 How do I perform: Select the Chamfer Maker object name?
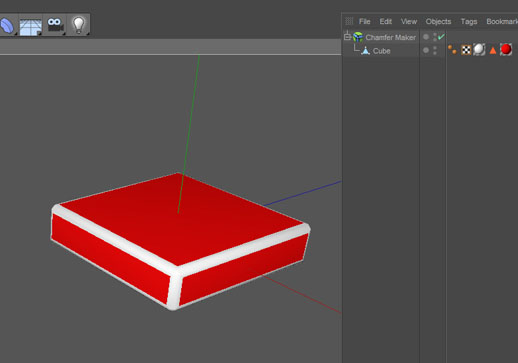pyautogui.click(x=391, y=37)
